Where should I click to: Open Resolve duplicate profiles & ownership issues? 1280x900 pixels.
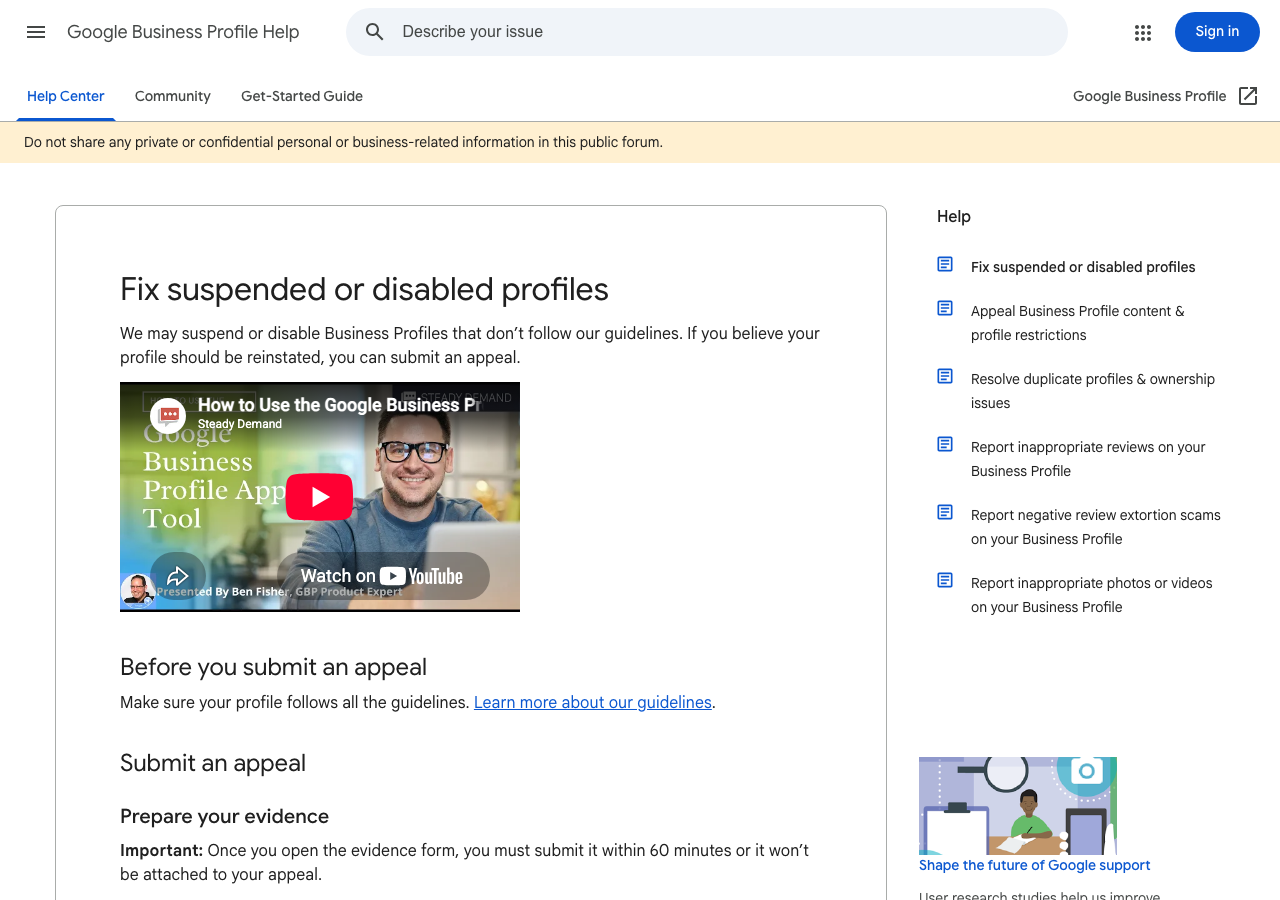point(1093,391)
